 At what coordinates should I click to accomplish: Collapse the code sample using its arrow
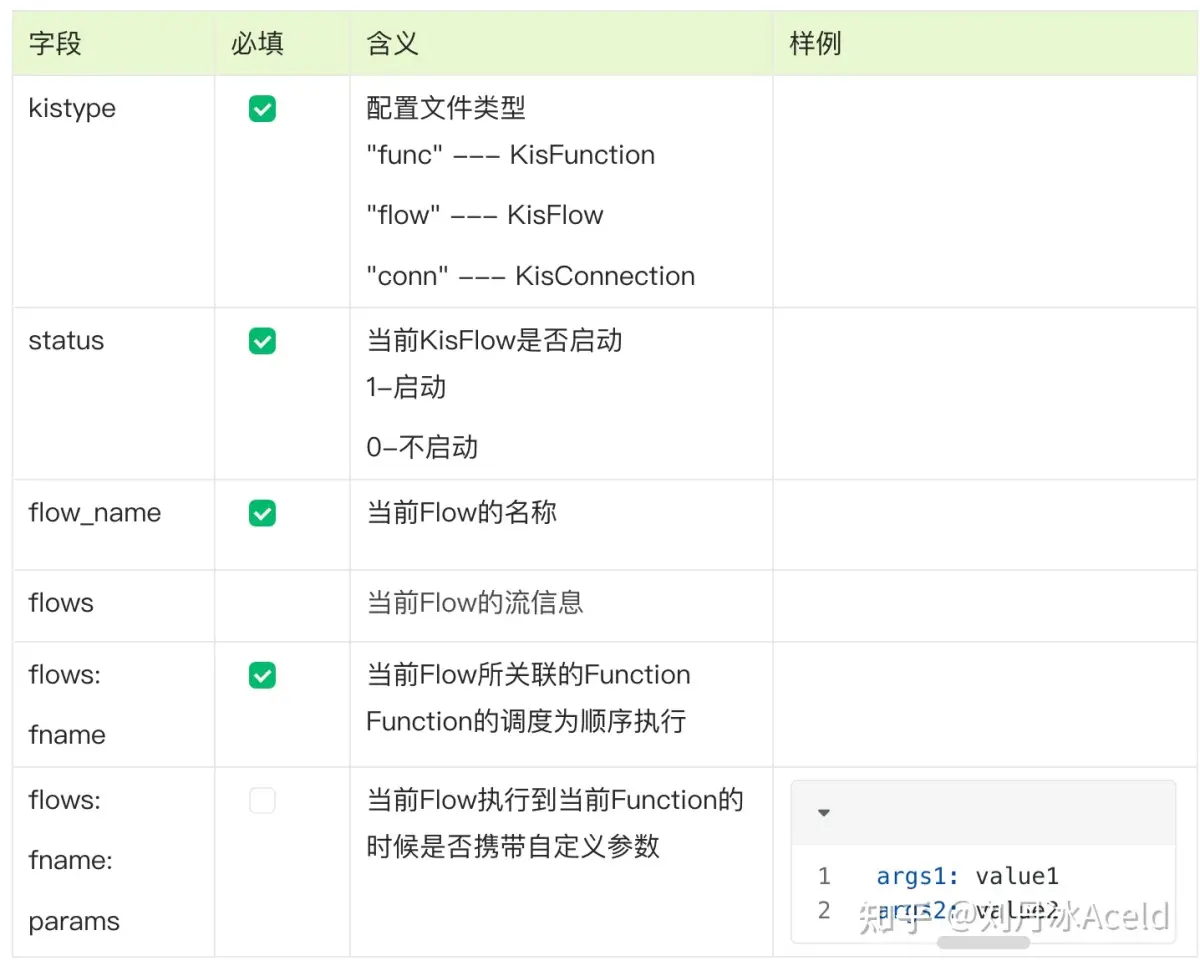[x=824, y=813]
